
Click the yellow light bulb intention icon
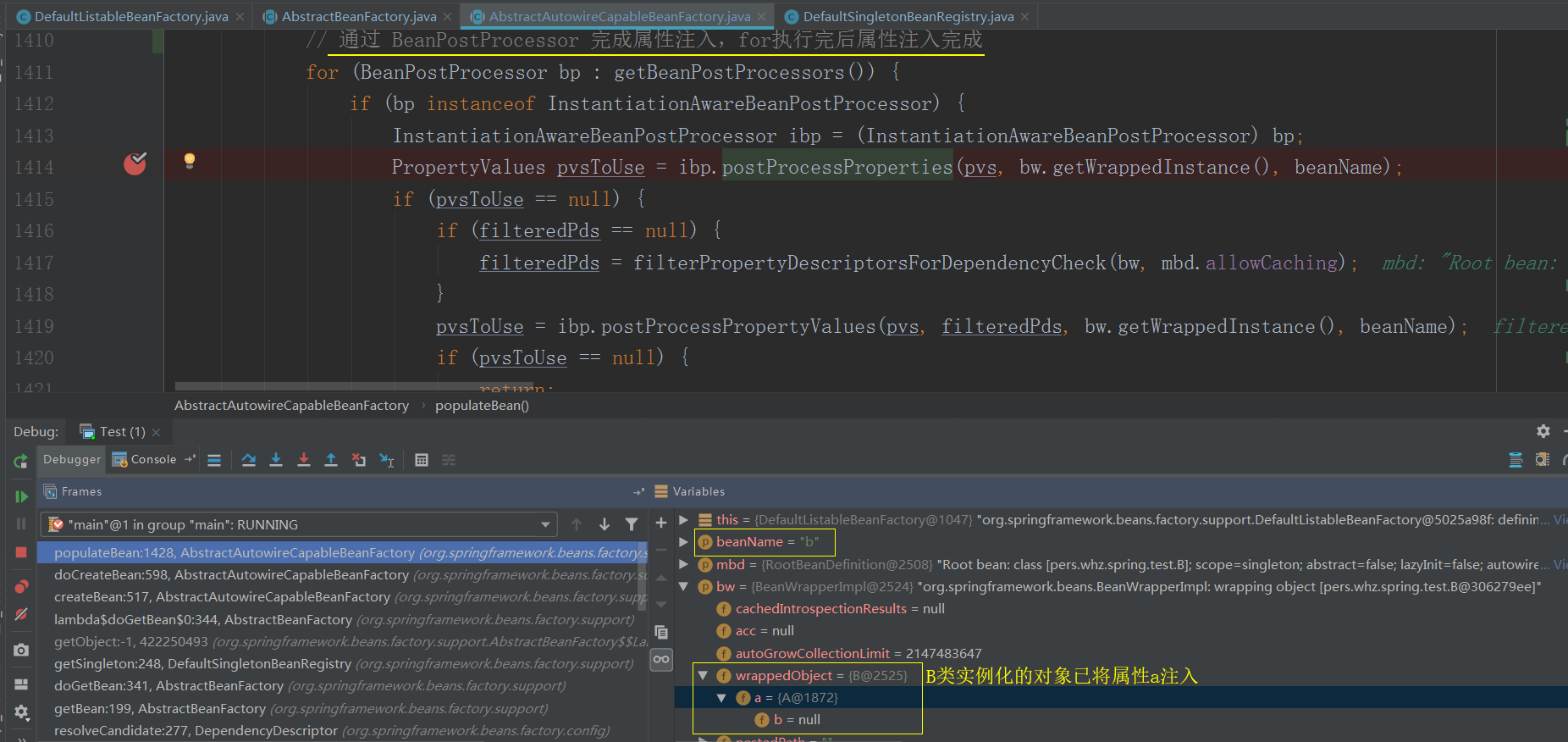[x=190, y=161]
